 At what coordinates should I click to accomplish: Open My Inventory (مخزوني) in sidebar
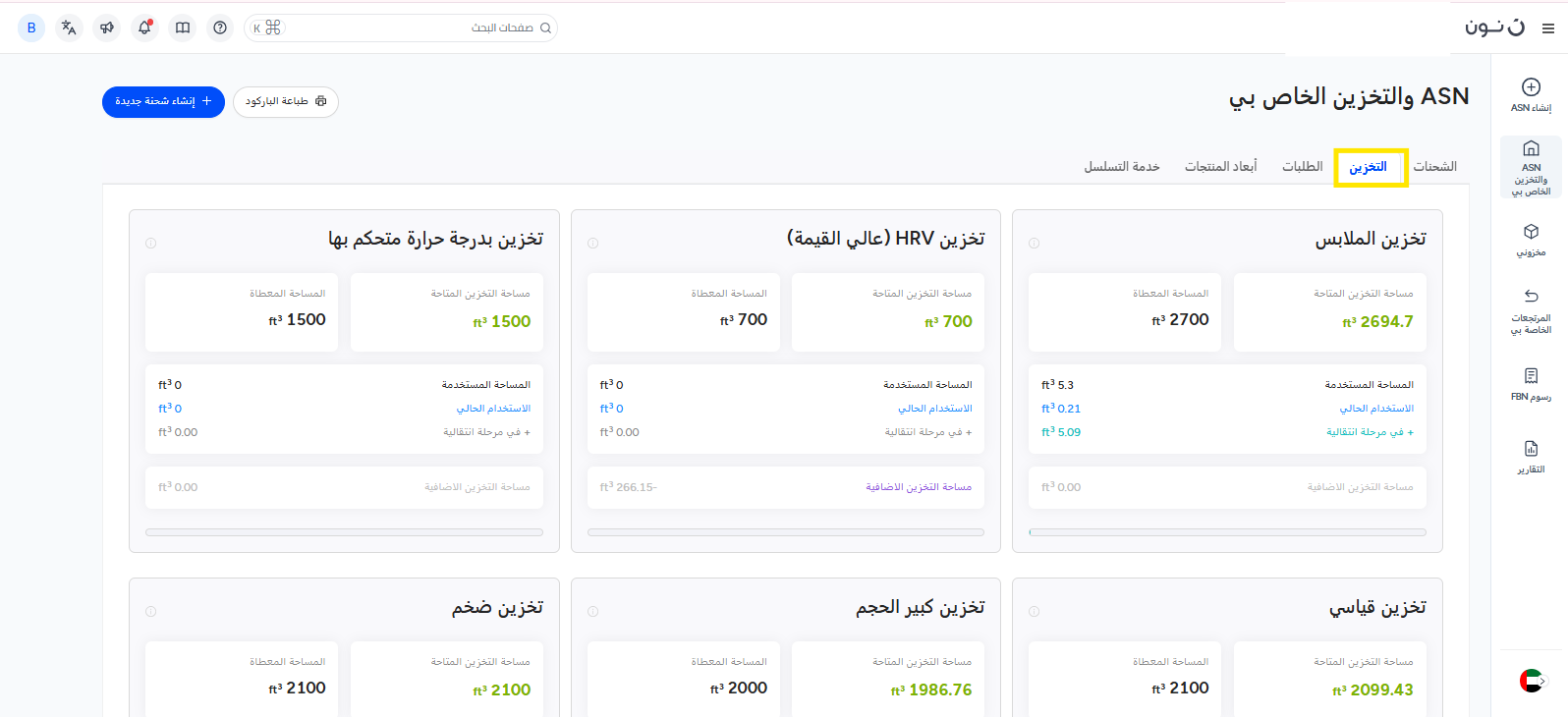pyautogui.click(x=1530, y=239)
